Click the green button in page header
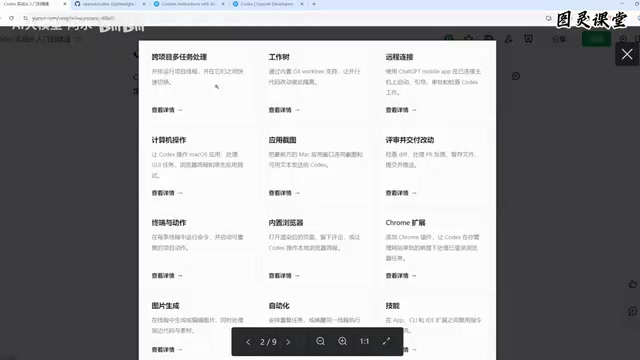The height and width of the screenshot is (360, 640). pyautogui.click(x=596, y=39)
